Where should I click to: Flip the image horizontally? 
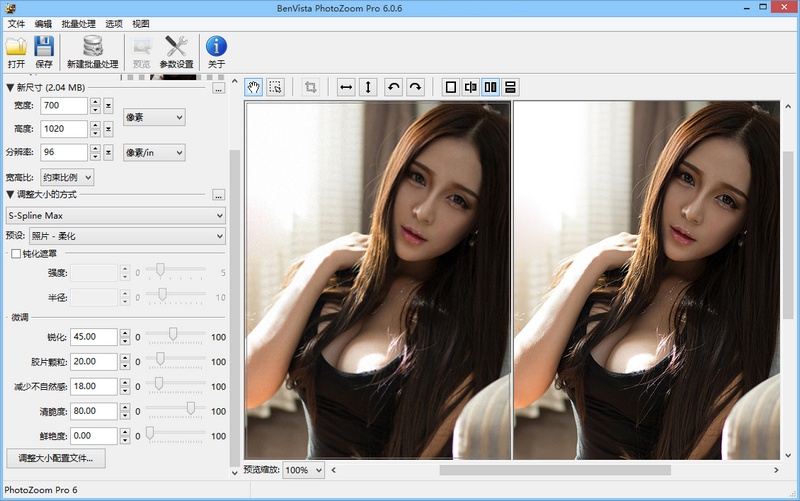coord(346,87)
